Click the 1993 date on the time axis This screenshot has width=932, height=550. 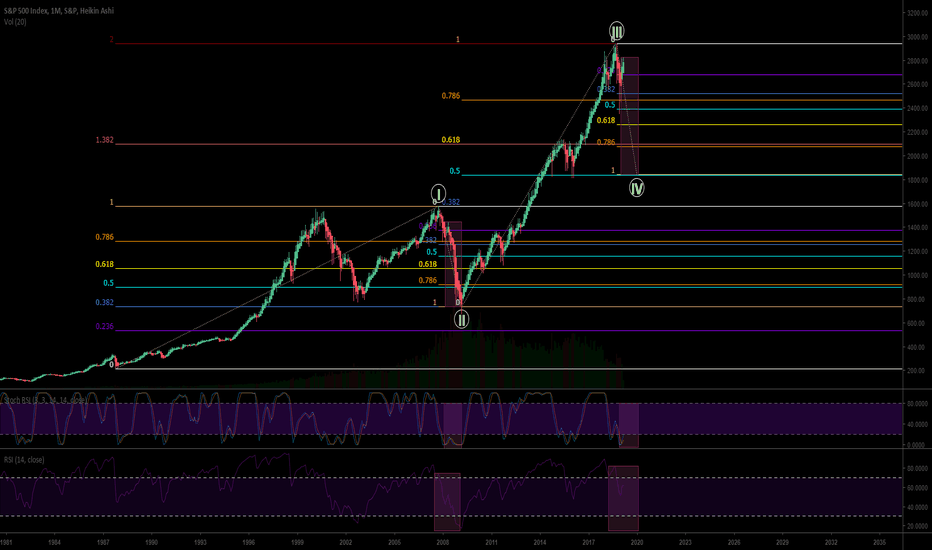[x=200, y=542]
